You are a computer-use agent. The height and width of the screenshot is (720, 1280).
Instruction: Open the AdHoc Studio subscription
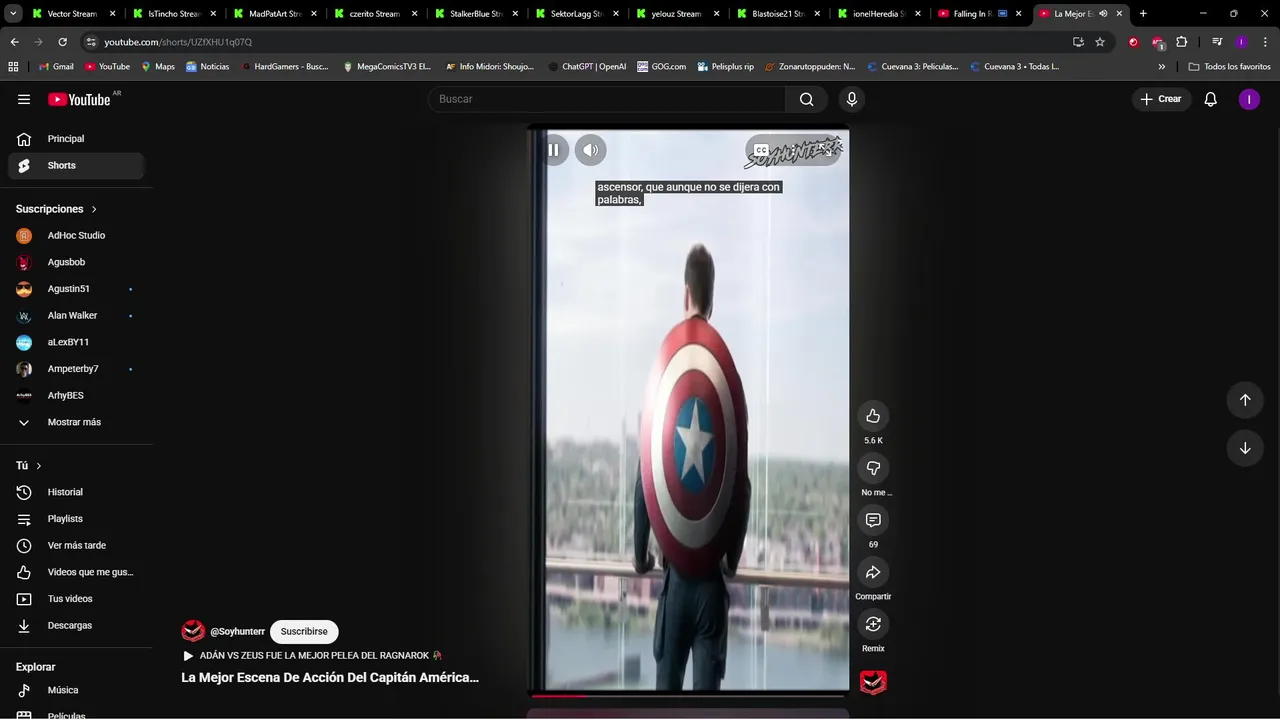tap(76, 235)
